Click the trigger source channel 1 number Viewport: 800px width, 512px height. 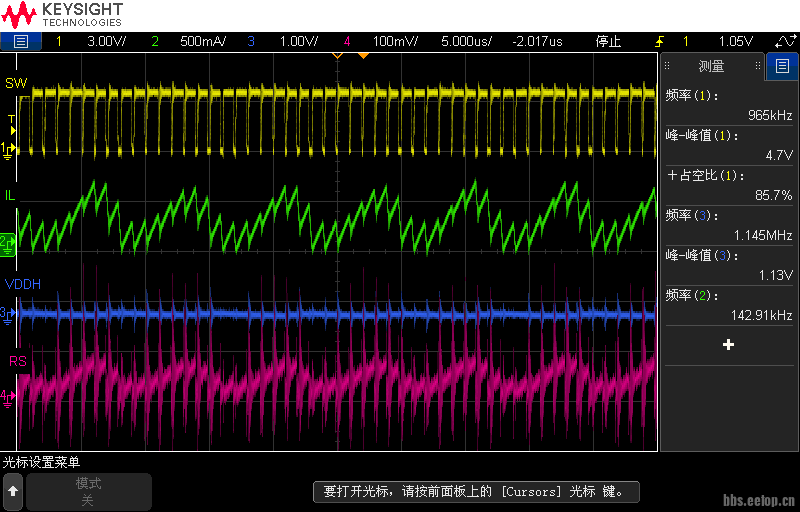pos(685,41)
